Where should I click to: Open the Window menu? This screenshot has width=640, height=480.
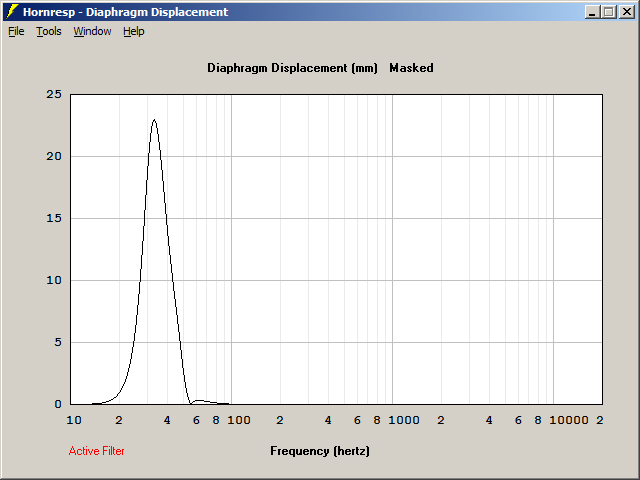pyautogui.click(x=92, y=31)
